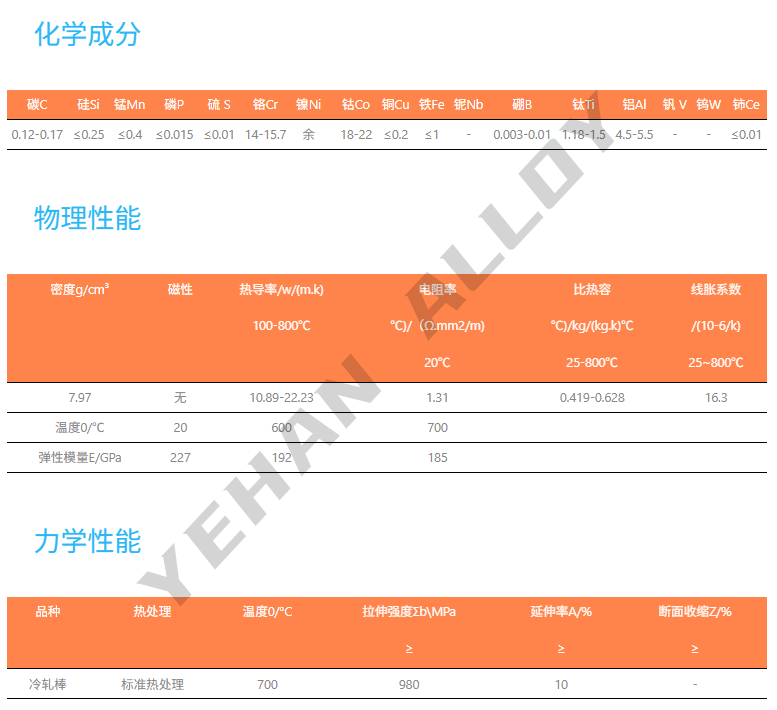
Task: Click the magnetism value 无
Action: pyautogui.click(x=180, y=398)
